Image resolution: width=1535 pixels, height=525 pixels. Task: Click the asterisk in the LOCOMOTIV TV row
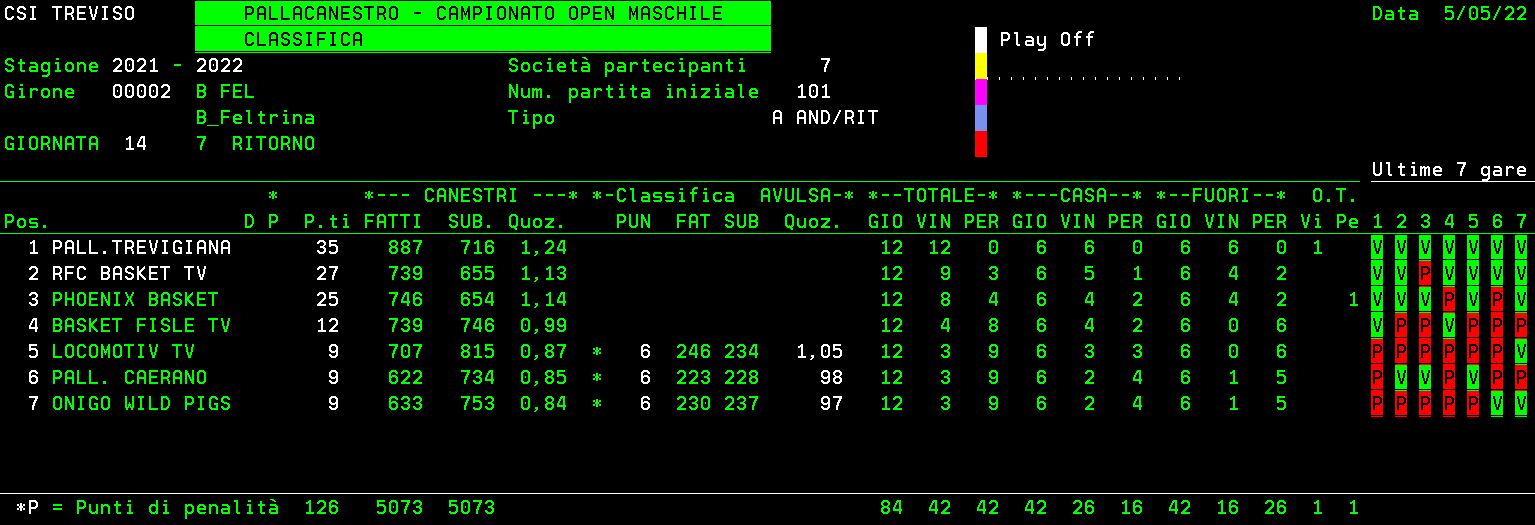597,352
